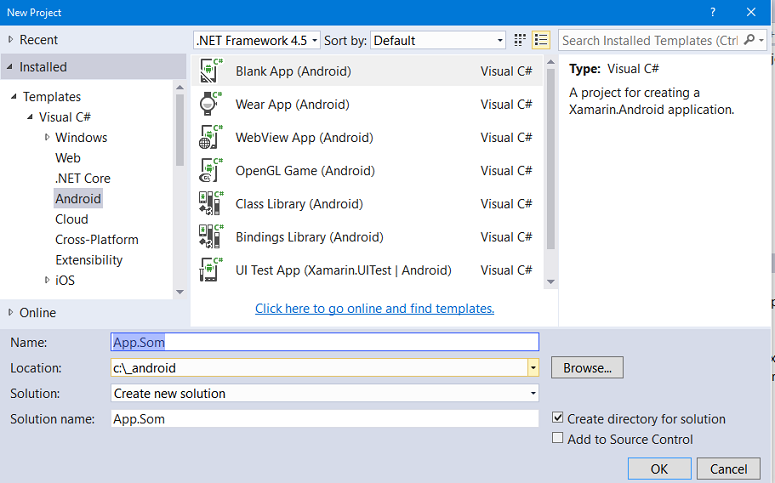Select the Class Library (Android) icon
This screenshot has width=775, height=483.
(211, 204)
